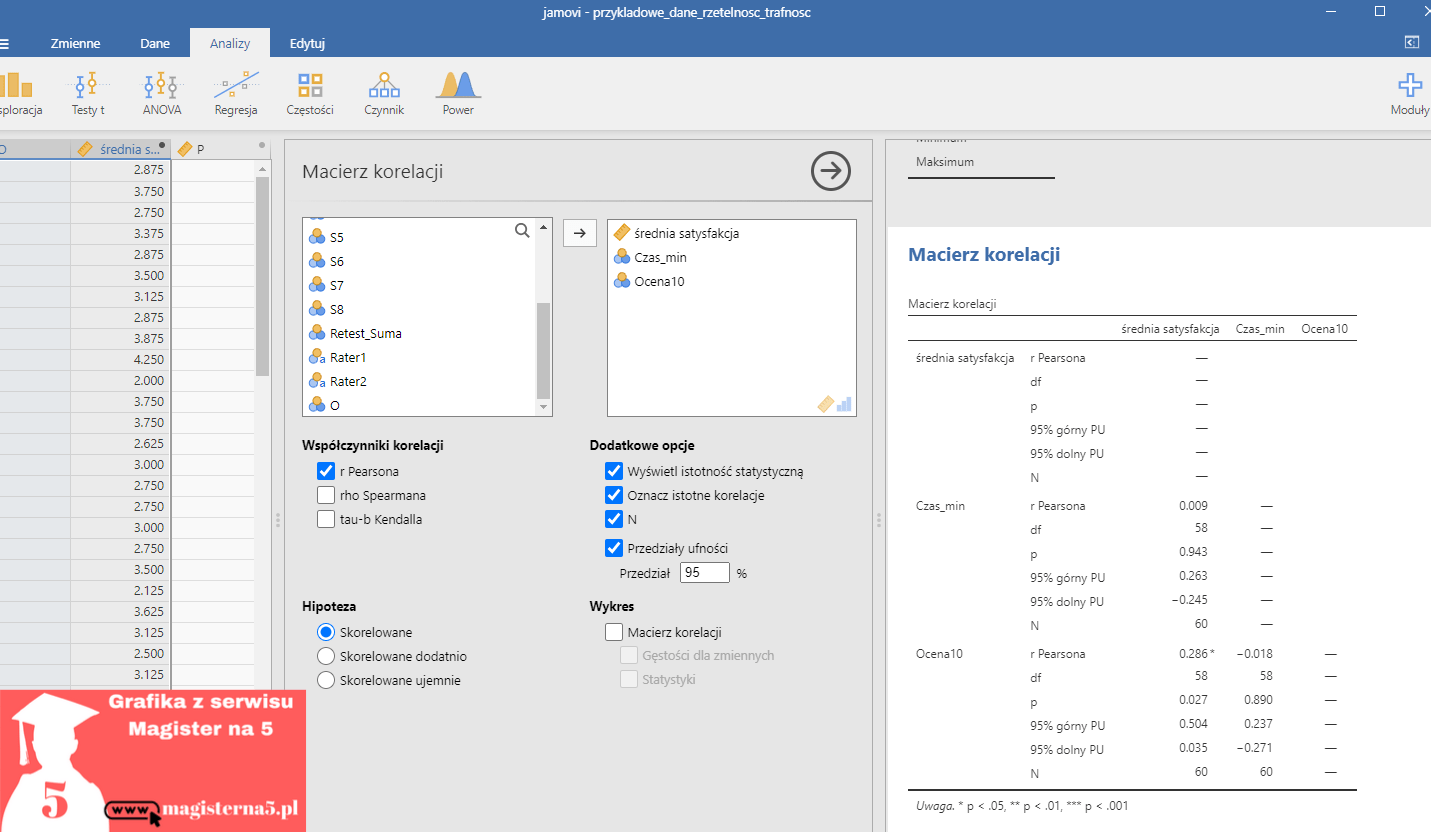Image resolution: width=1431 pixels, height=832 pixels.
Task: Open the Czynnik analysis menu
Action: click(384, 93)
